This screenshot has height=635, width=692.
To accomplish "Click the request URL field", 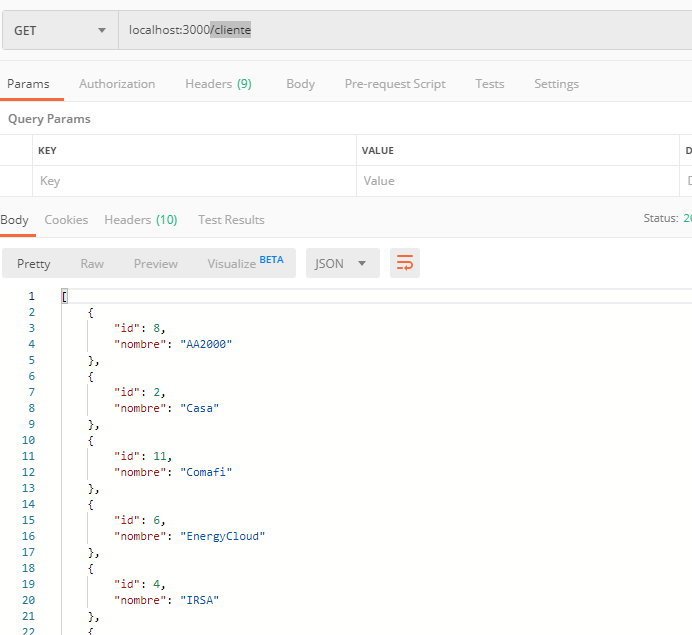I will (x=400, y=30).
